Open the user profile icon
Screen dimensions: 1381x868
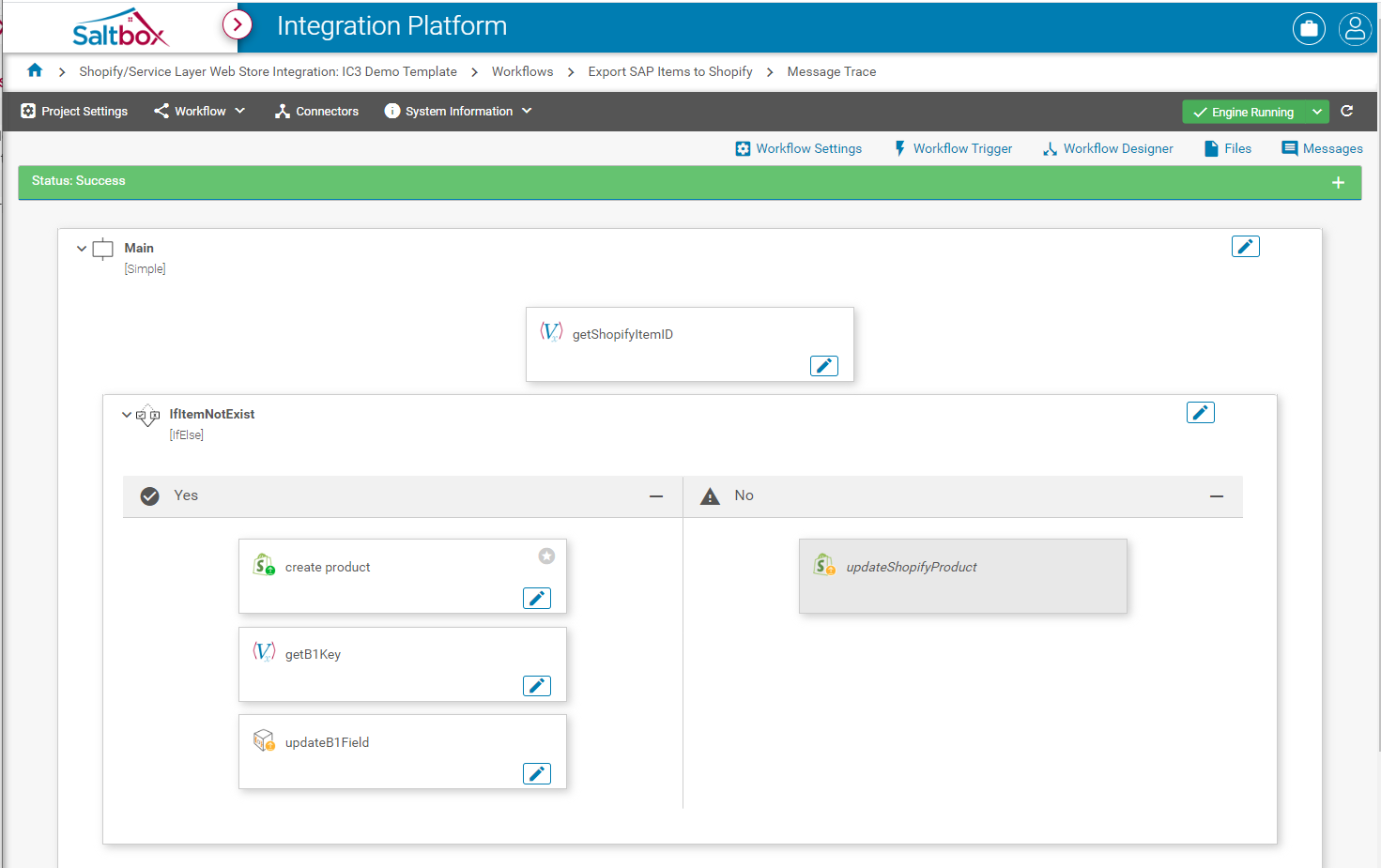(x=1355, y=28)
